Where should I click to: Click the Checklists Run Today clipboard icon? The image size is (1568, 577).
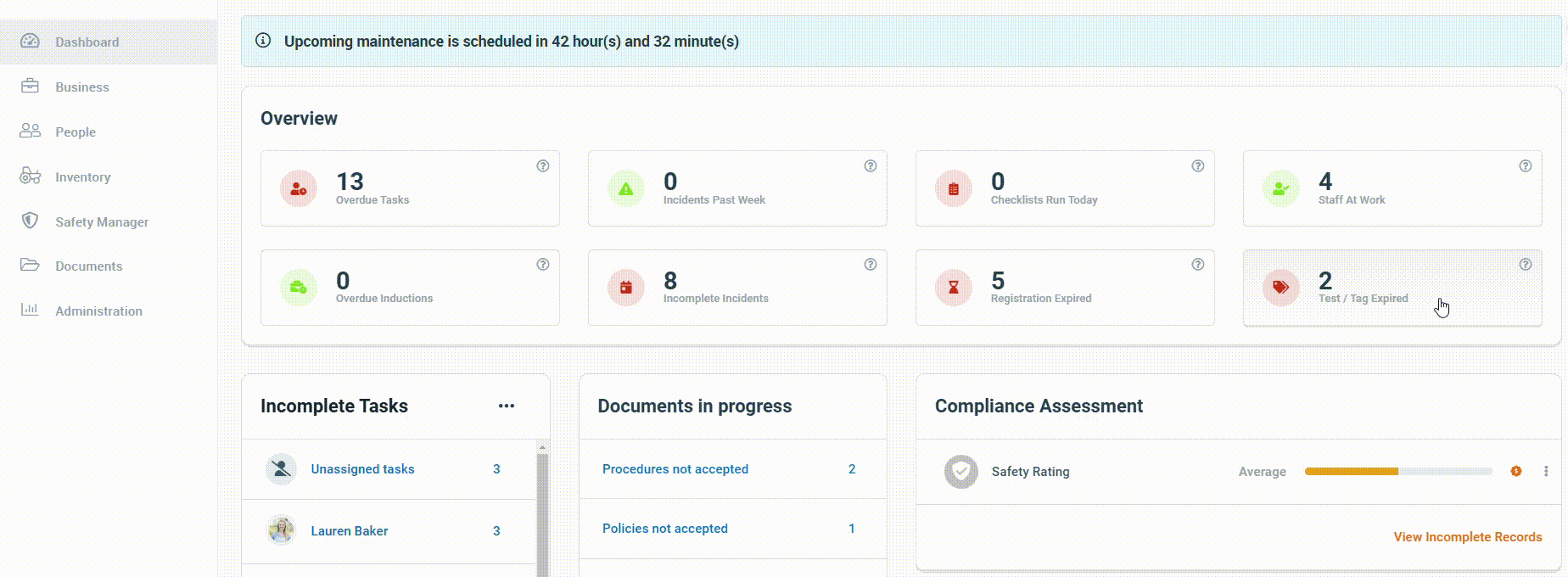coord(953,189)
